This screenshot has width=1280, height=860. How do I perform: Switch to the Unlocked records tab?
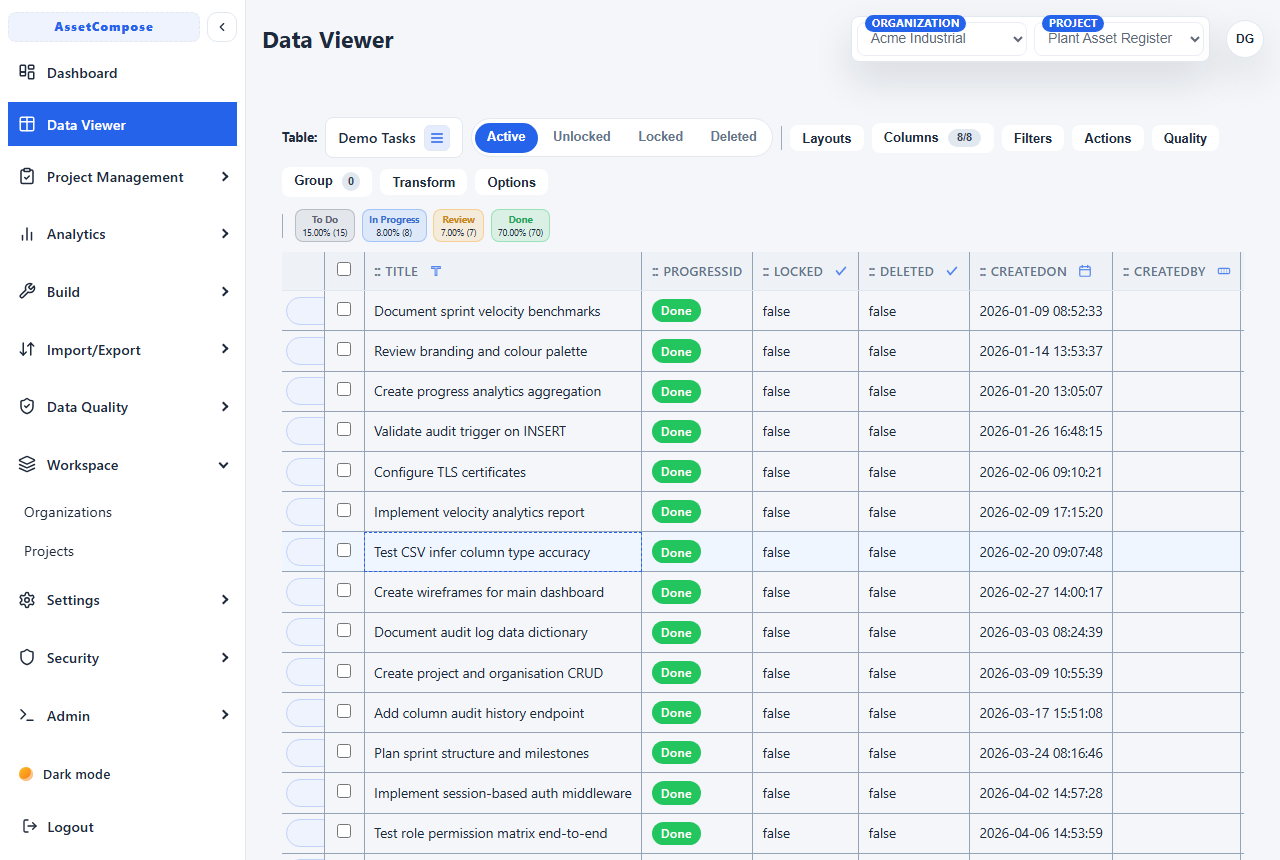point(582,137)
